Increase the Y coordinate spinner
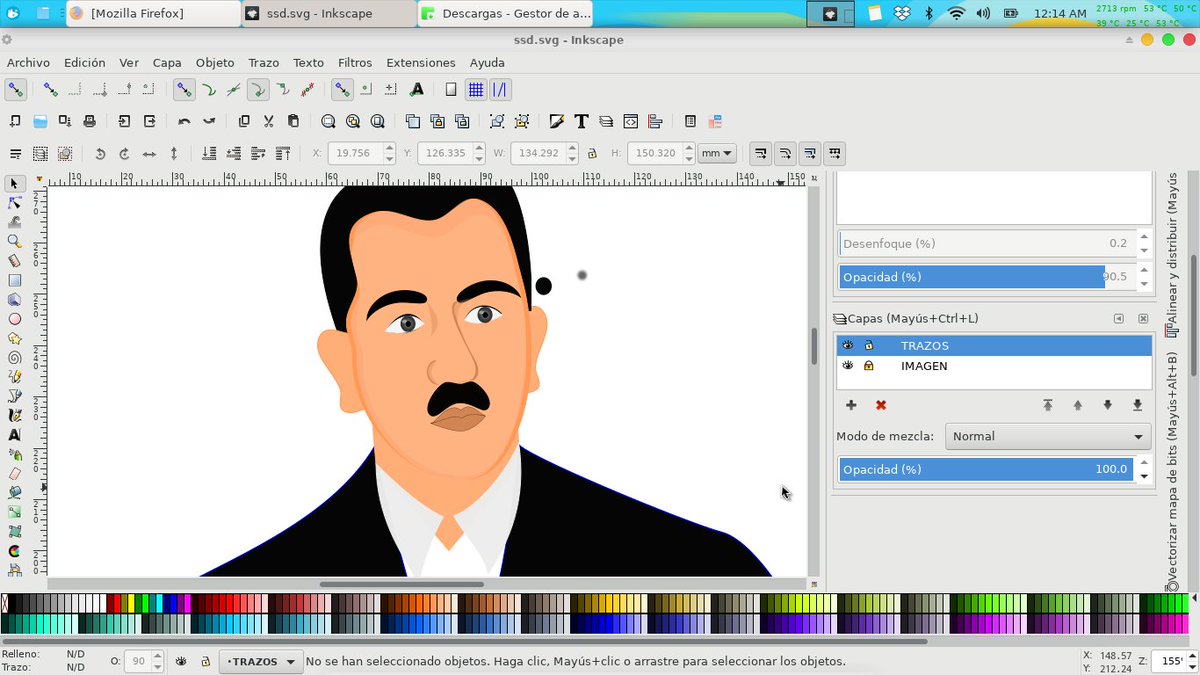Image resolution: width=1200 pixels, height=675 pixels. 479,149
